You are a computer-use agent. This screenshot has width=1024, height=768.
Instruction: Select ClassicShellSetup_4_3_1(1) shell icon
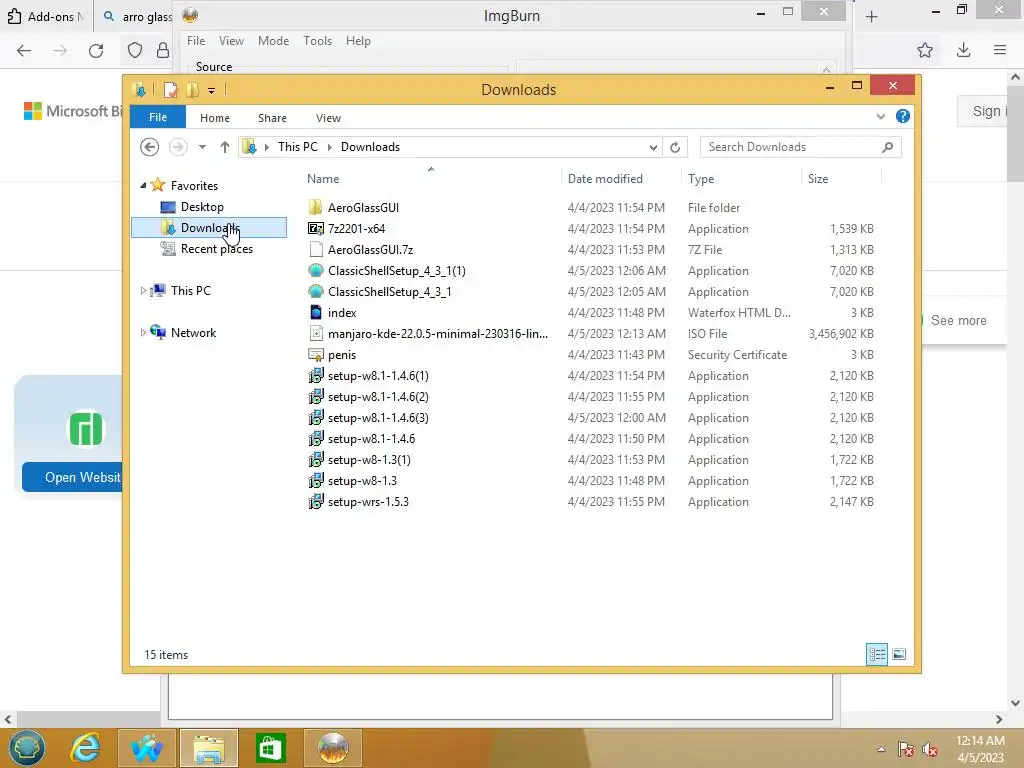[x=315, y=270]
